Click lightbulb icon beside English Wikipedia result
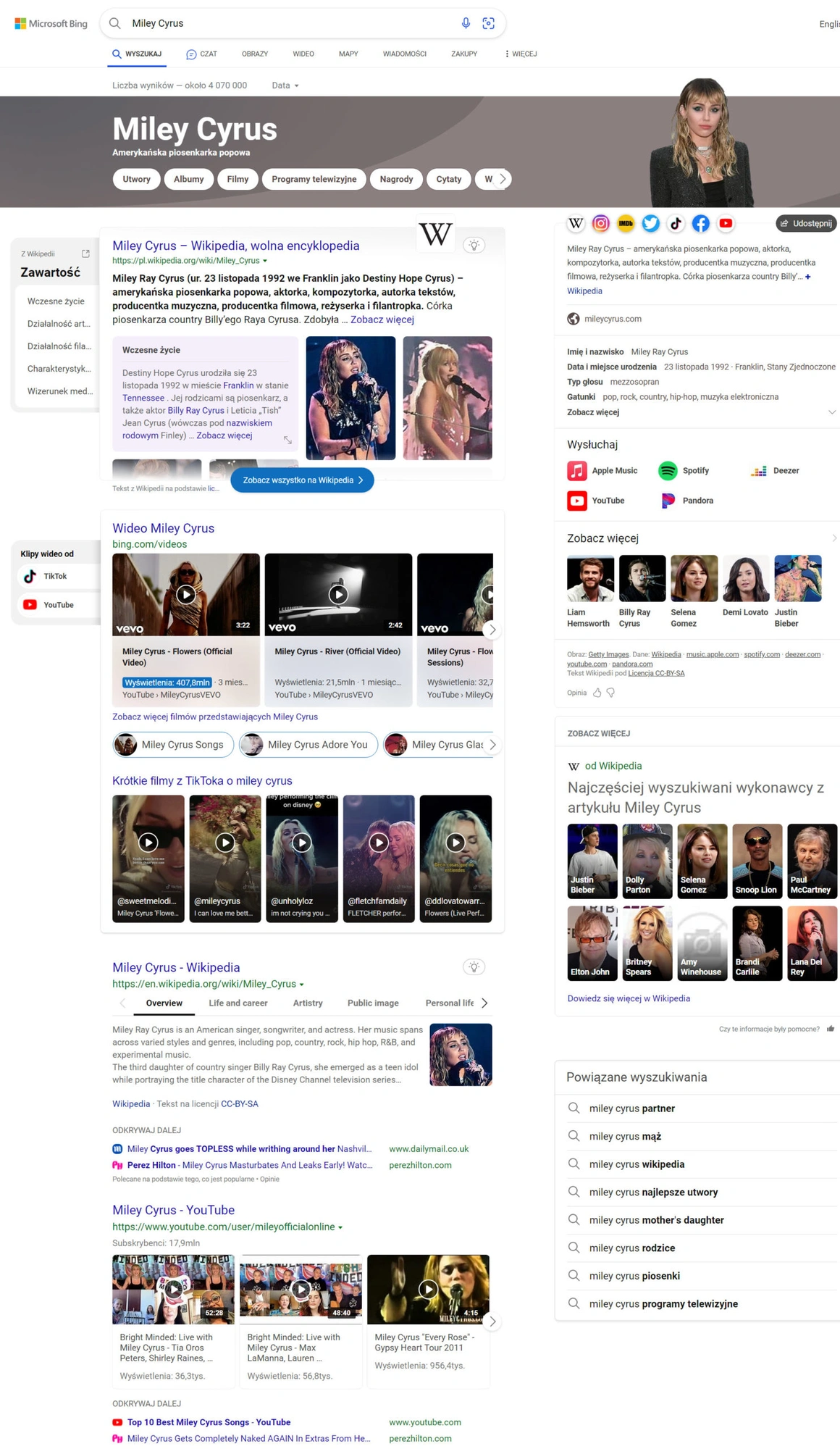840x1449 pixels. click(474, 966)
